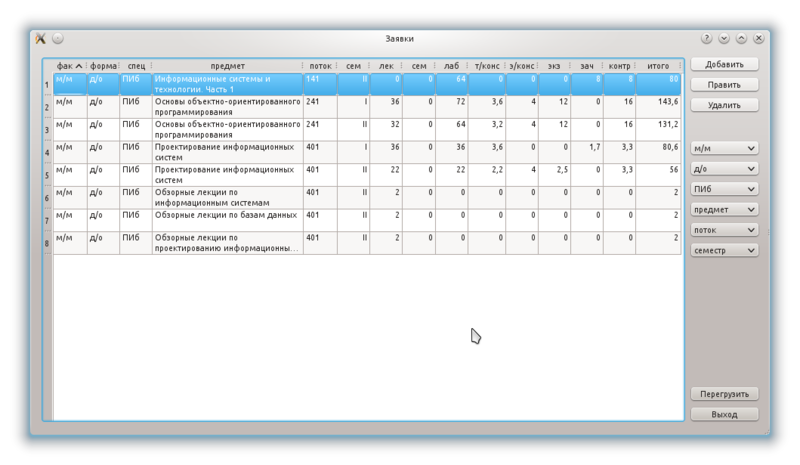
Task: Select 'Информационные системы и технологии. Часть 1' cell
Action: (x=228, y=84)
